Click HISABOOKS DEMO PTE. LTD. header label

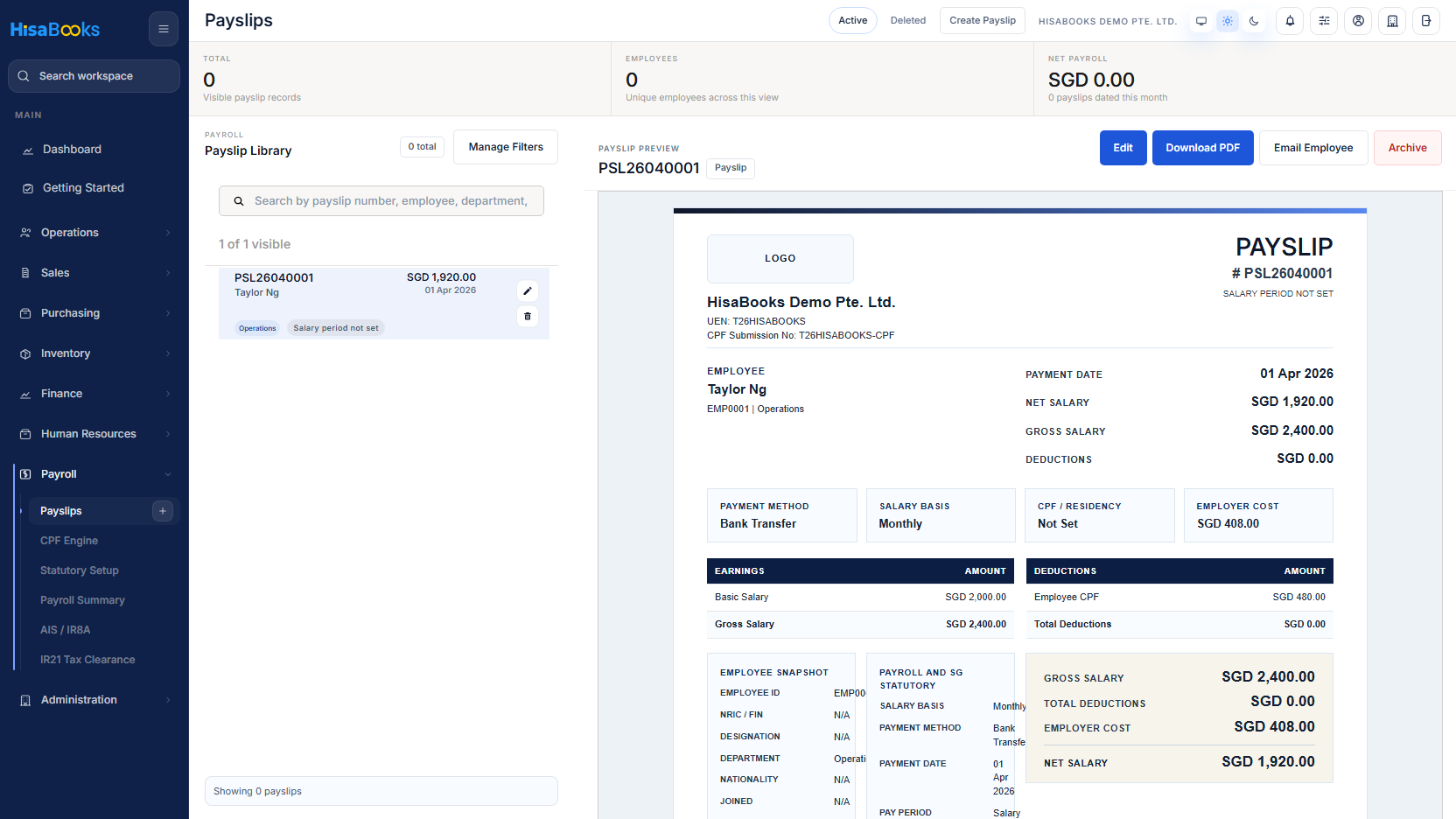pos(1108,21)
